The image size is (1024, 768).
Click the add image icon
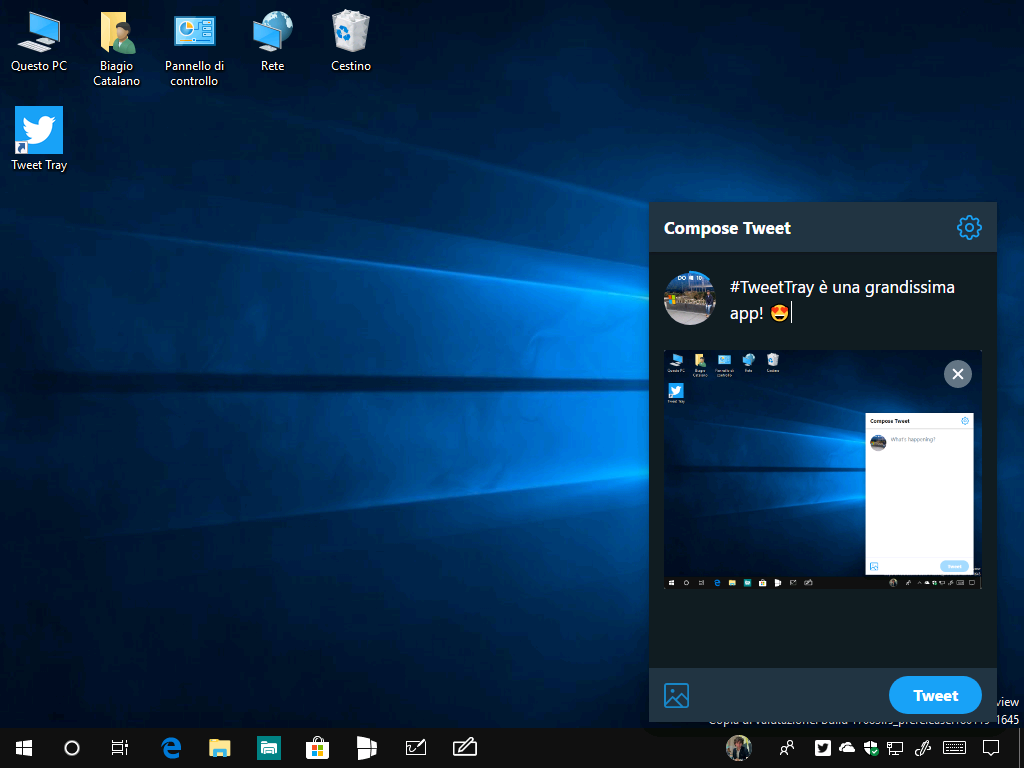point(676,696)
